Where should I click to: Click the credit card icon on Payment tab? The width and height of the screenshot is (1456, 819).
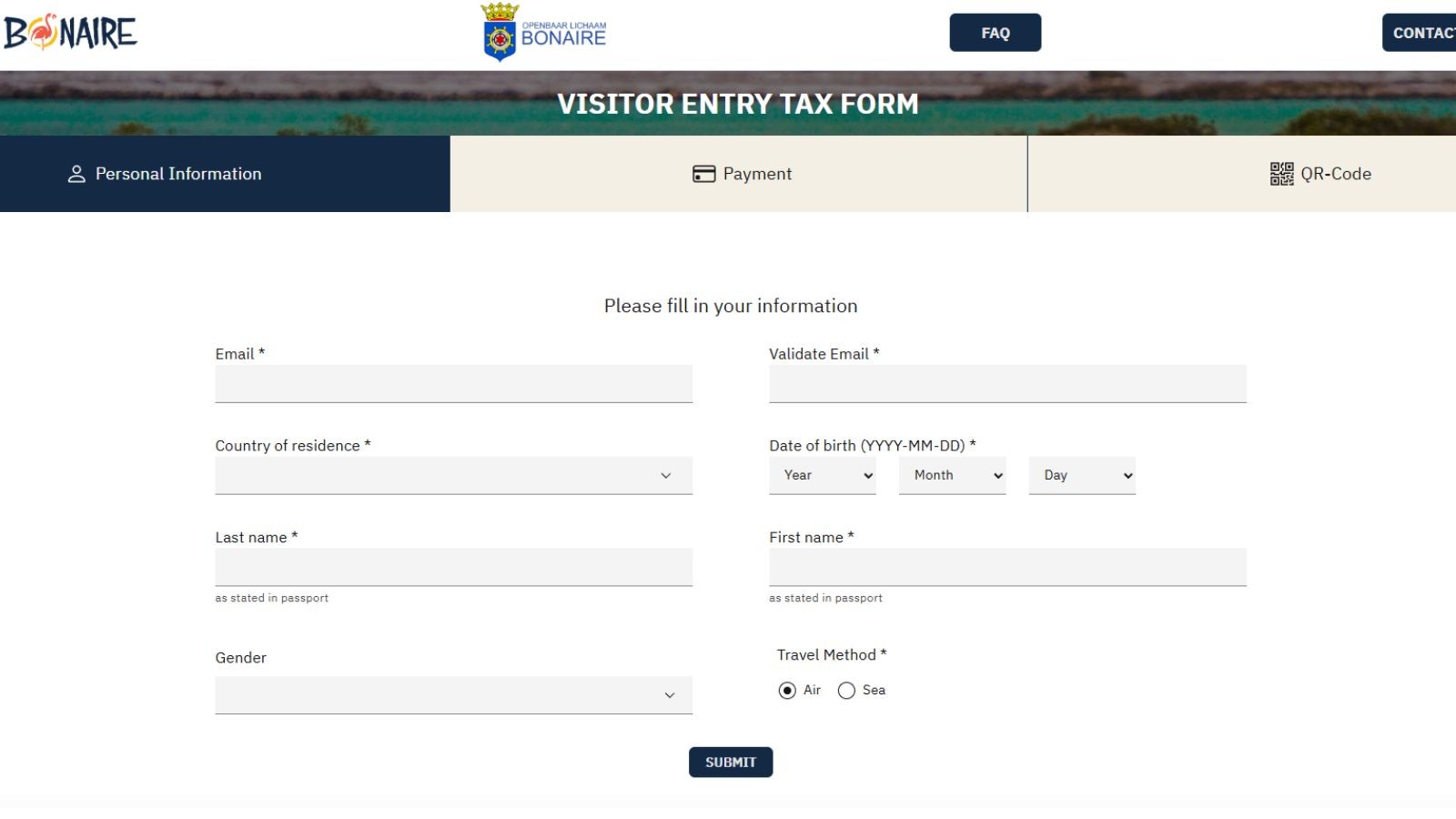coord(703,173)
